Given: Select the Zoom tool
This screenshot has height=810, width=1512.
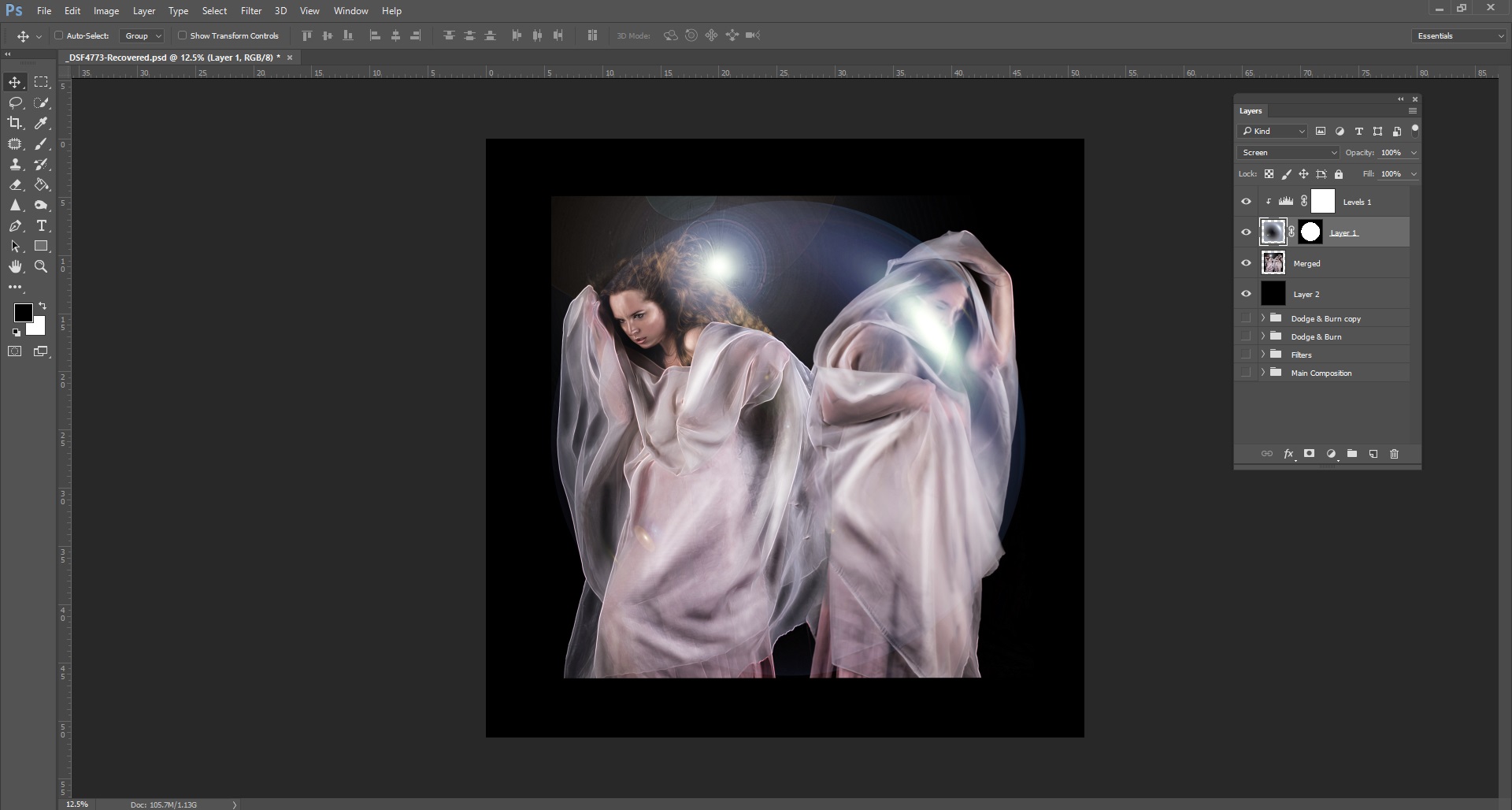Looking at the screenshot, I should pyautogui.click(x=41, y=266).
